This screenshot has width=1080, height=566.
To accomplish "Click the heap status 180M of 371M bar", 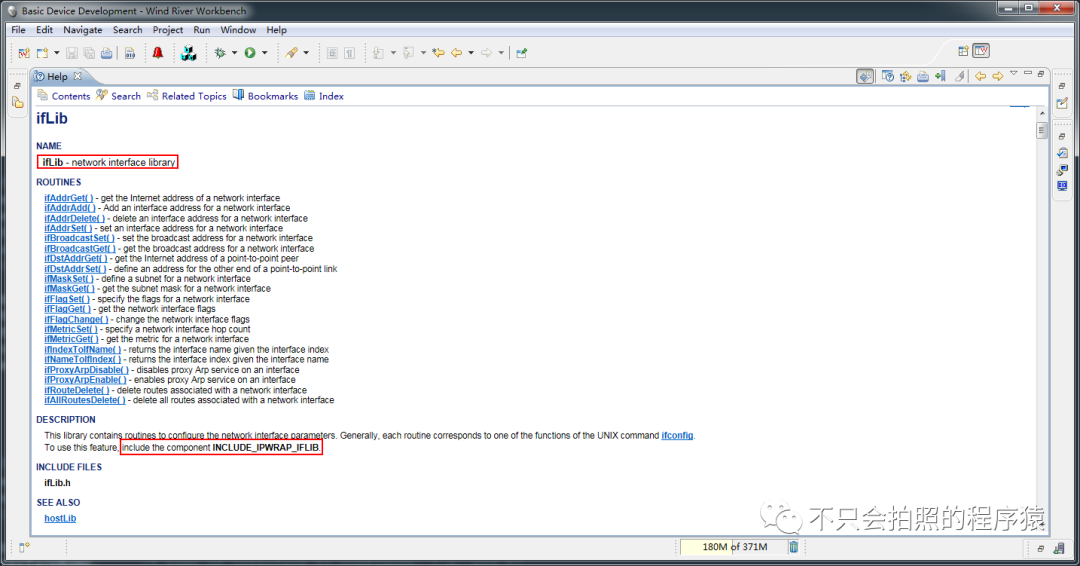I will 734,547.
